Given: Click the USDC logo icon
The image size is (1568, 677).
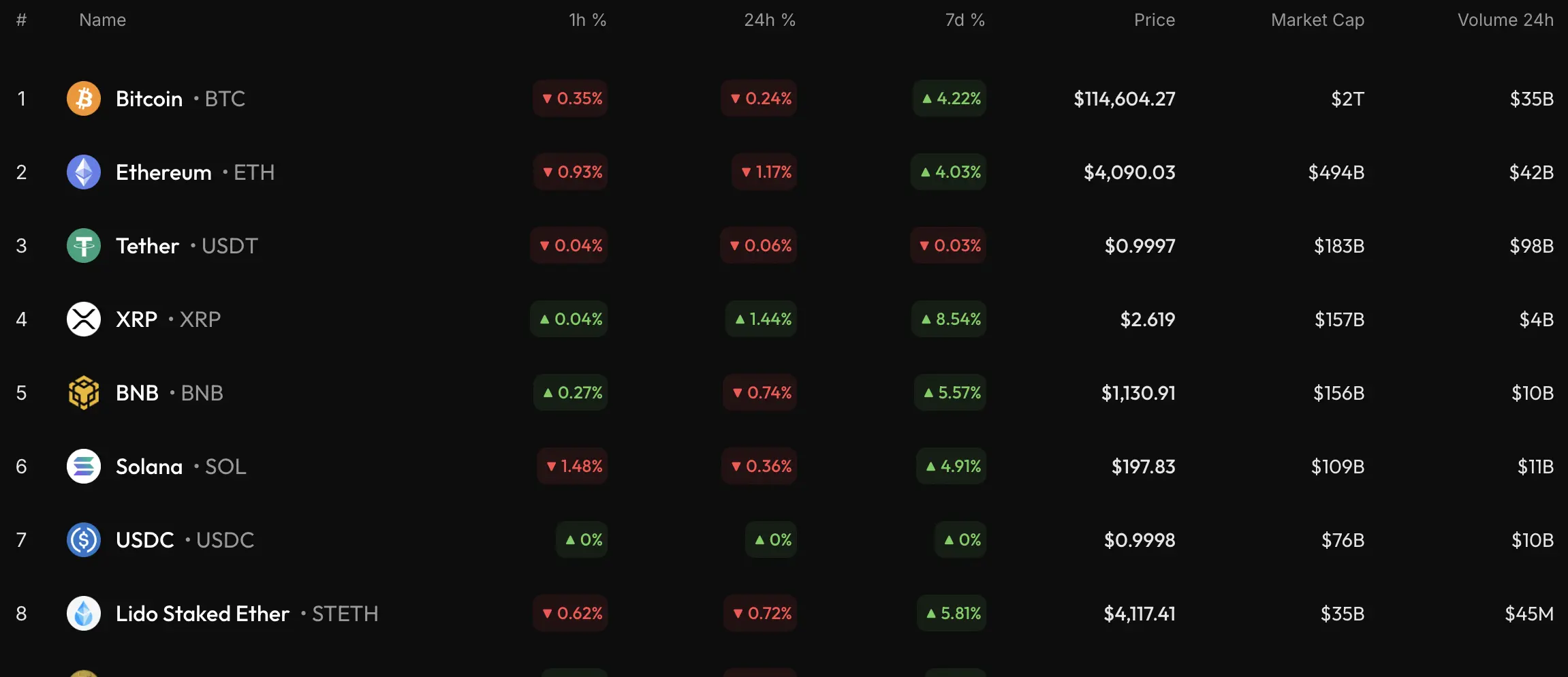Looking at the screenshot, I should [84, 540].
